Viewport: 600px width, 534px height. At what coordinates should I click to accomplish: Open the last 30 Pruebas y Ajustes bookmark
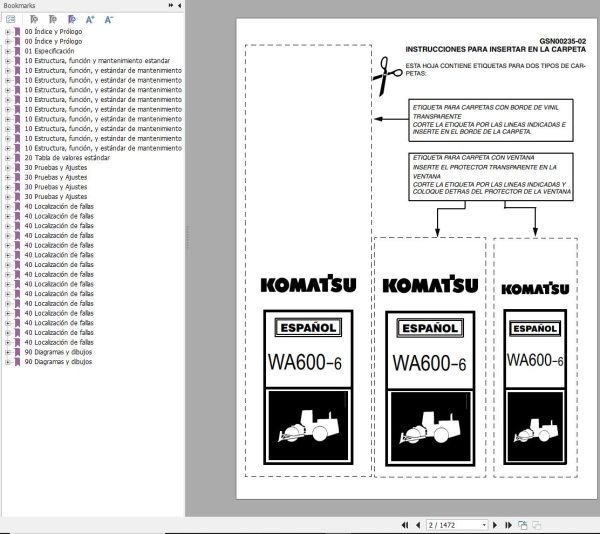(x=56, y=197)
